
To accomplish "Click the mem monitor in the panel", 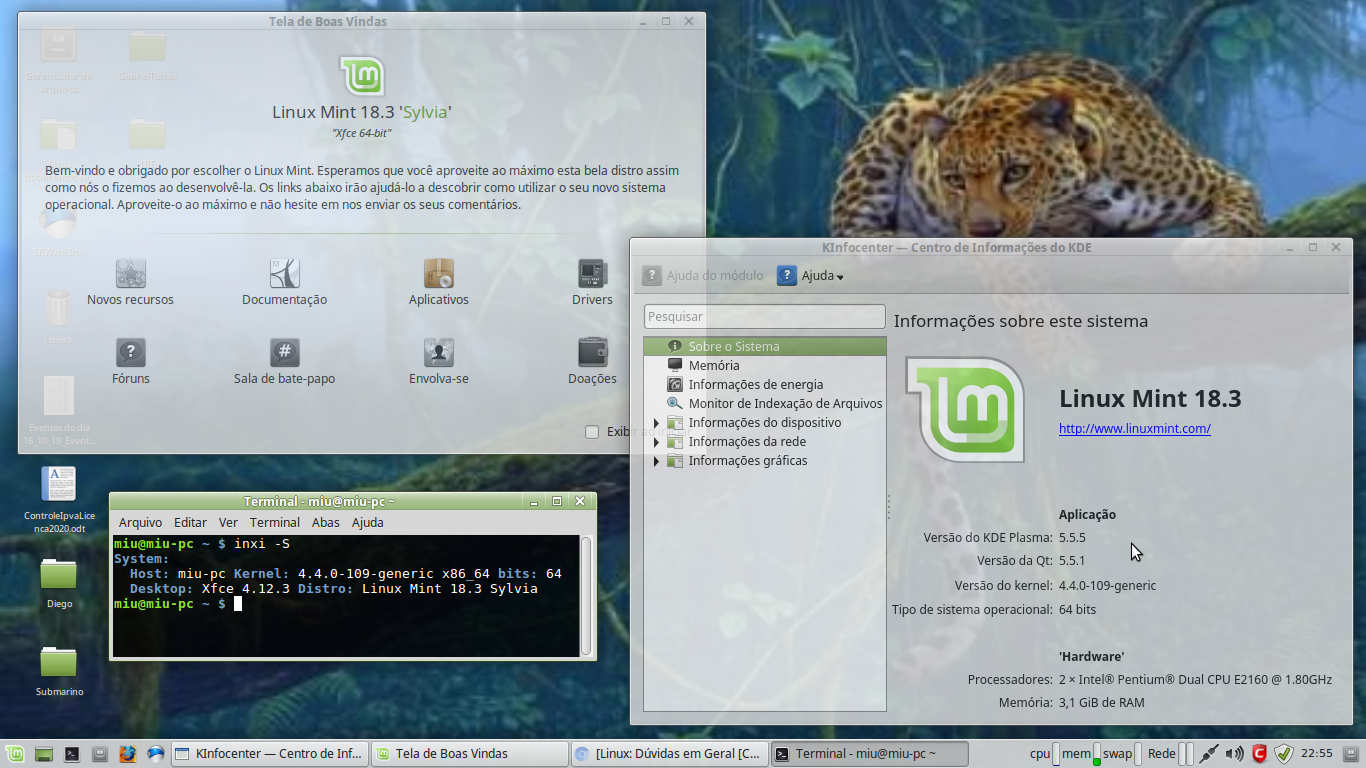I will pos(1081,754).
